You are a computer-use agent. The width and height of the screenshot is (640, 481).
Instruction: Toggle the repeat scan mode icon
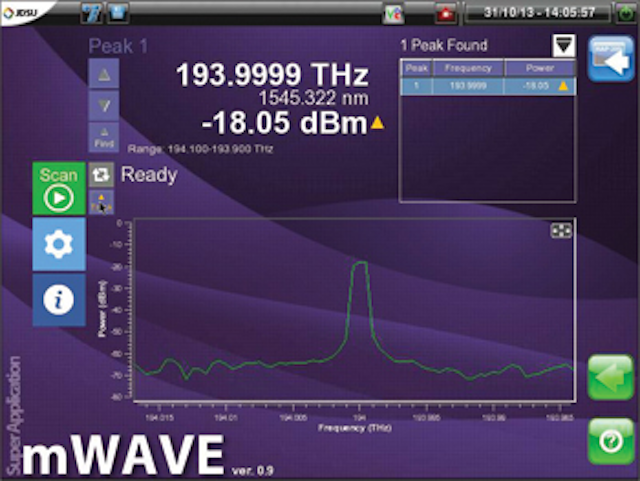click(101, 175)
